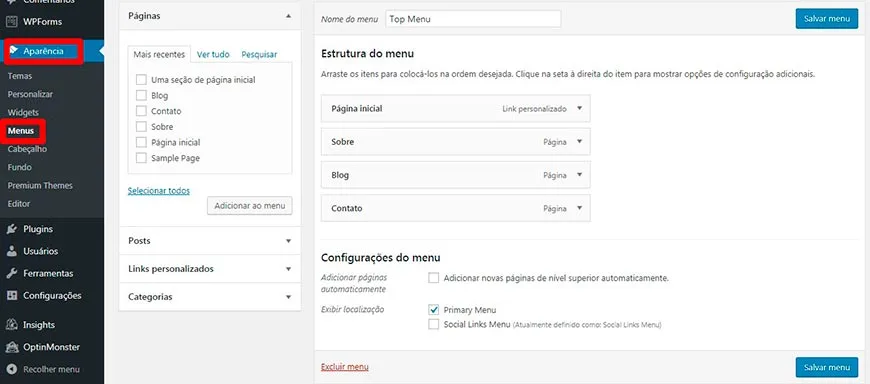The width and height of the screenshot is (870, 384).
Task: Check the Página inicial page checkbox
Action: tap(141, 142)
